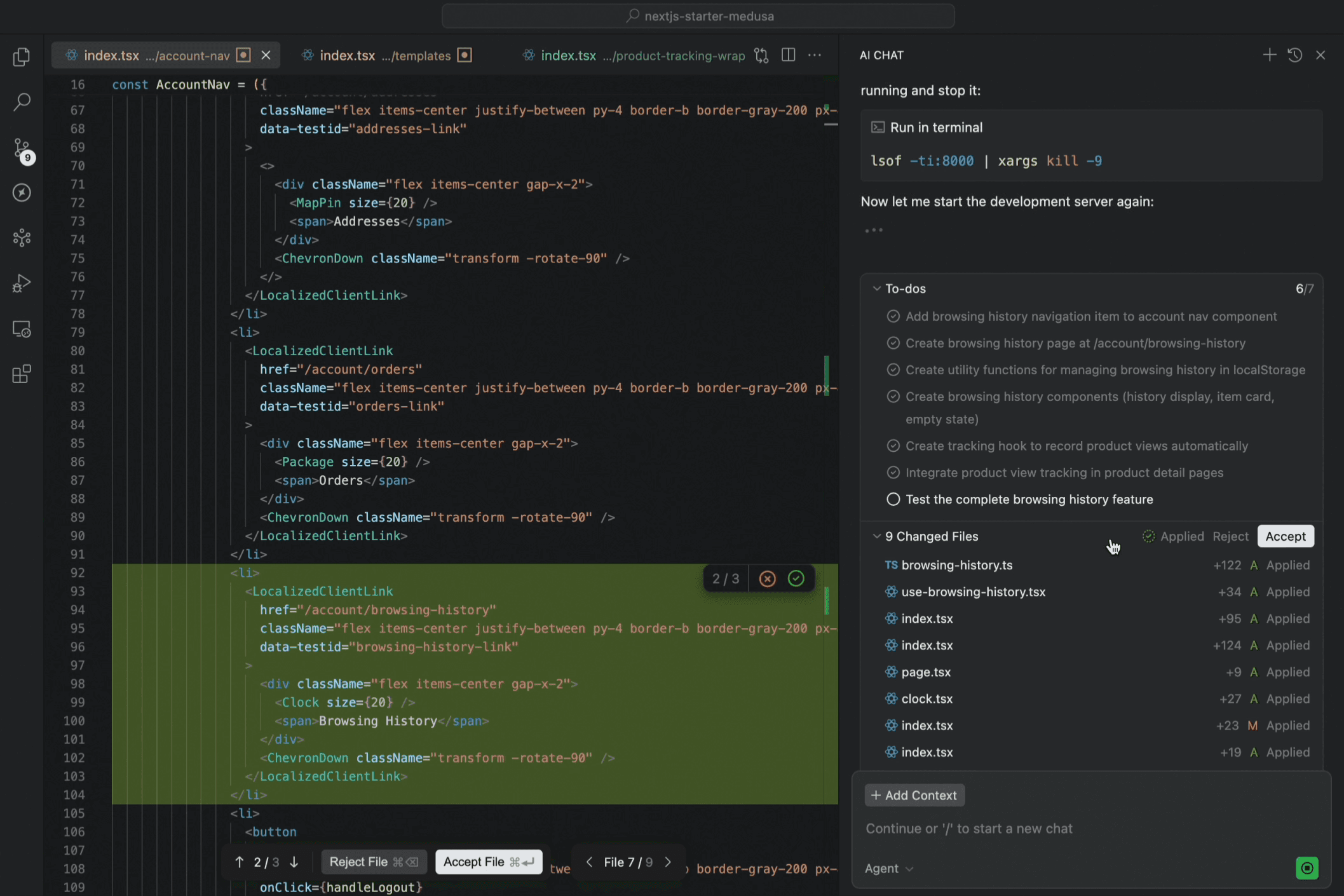1344x896 pixels.
Task: Accept the inline change with green check
Action: click(796, 579)
